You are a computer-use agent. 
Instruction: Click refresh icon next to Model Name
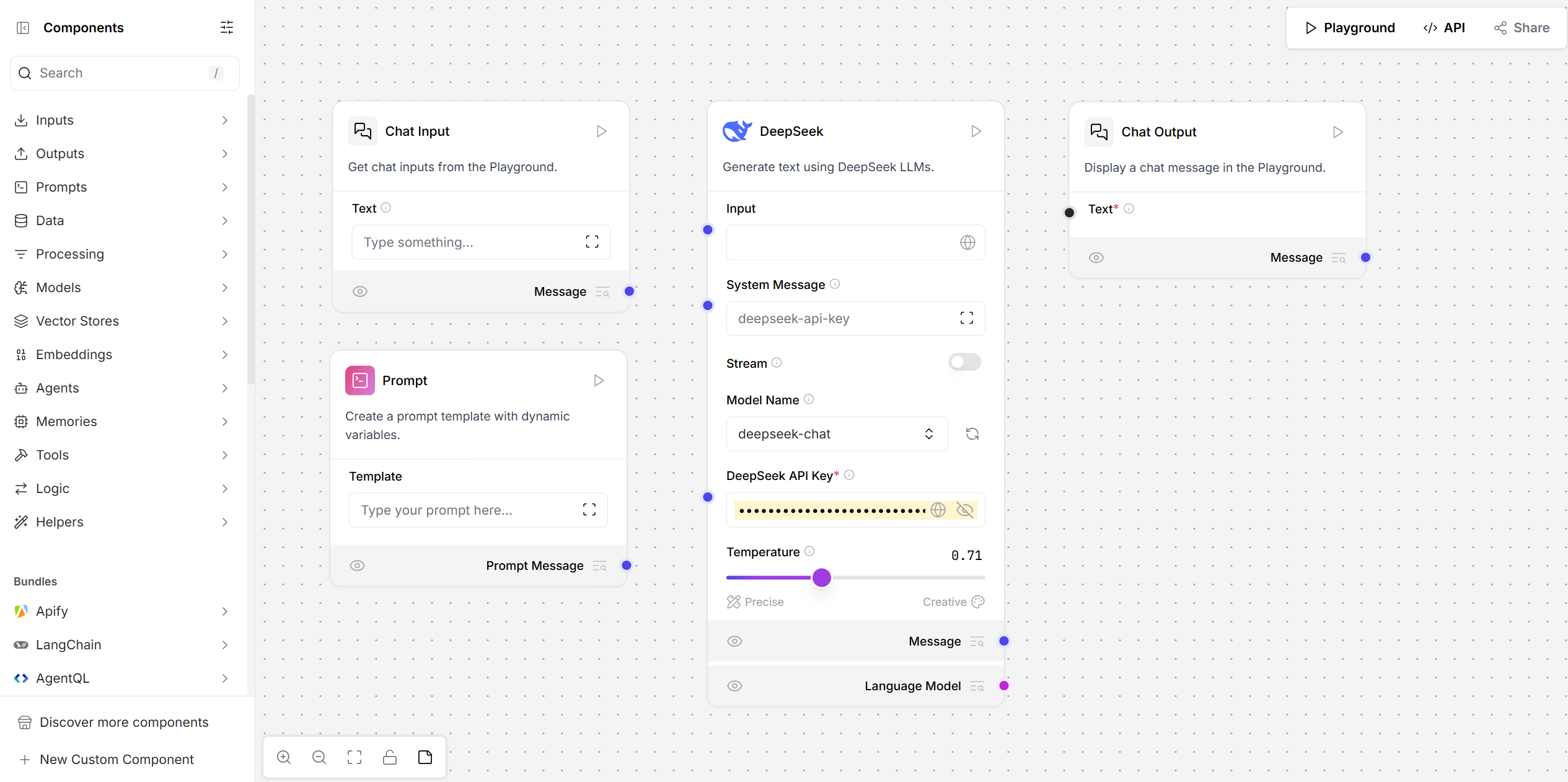click(972, 434)
